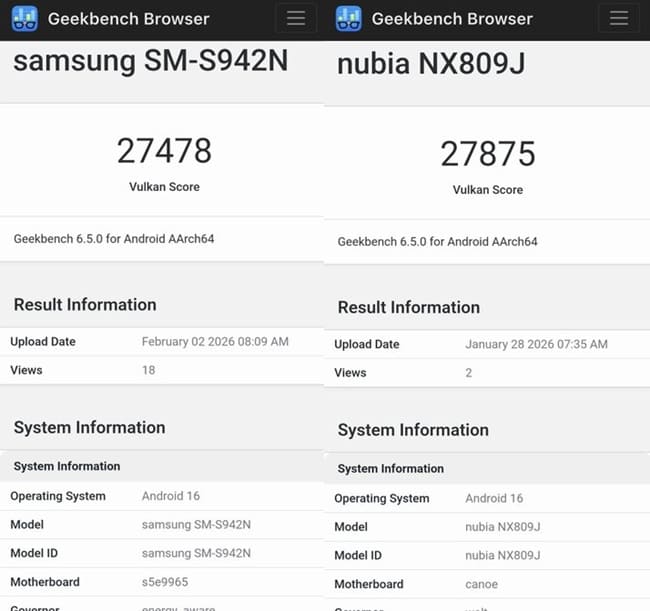Click the left 'Geekbench Browser' brand link
The height and width of the screenshot is (611, 650).
click(128, 19)
